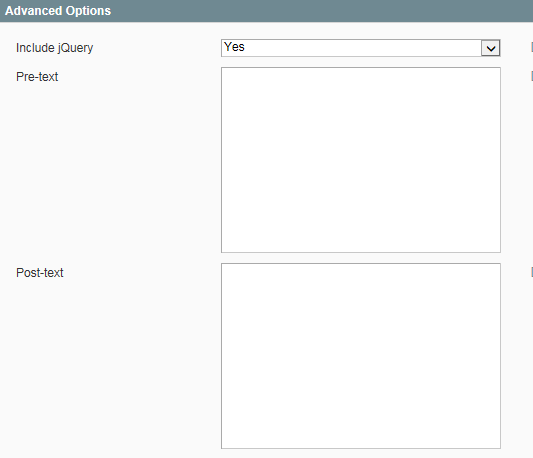Place cursor in Post-text box top-left
The width and height of the screenshot is (533, 458).
pos(226,268)
